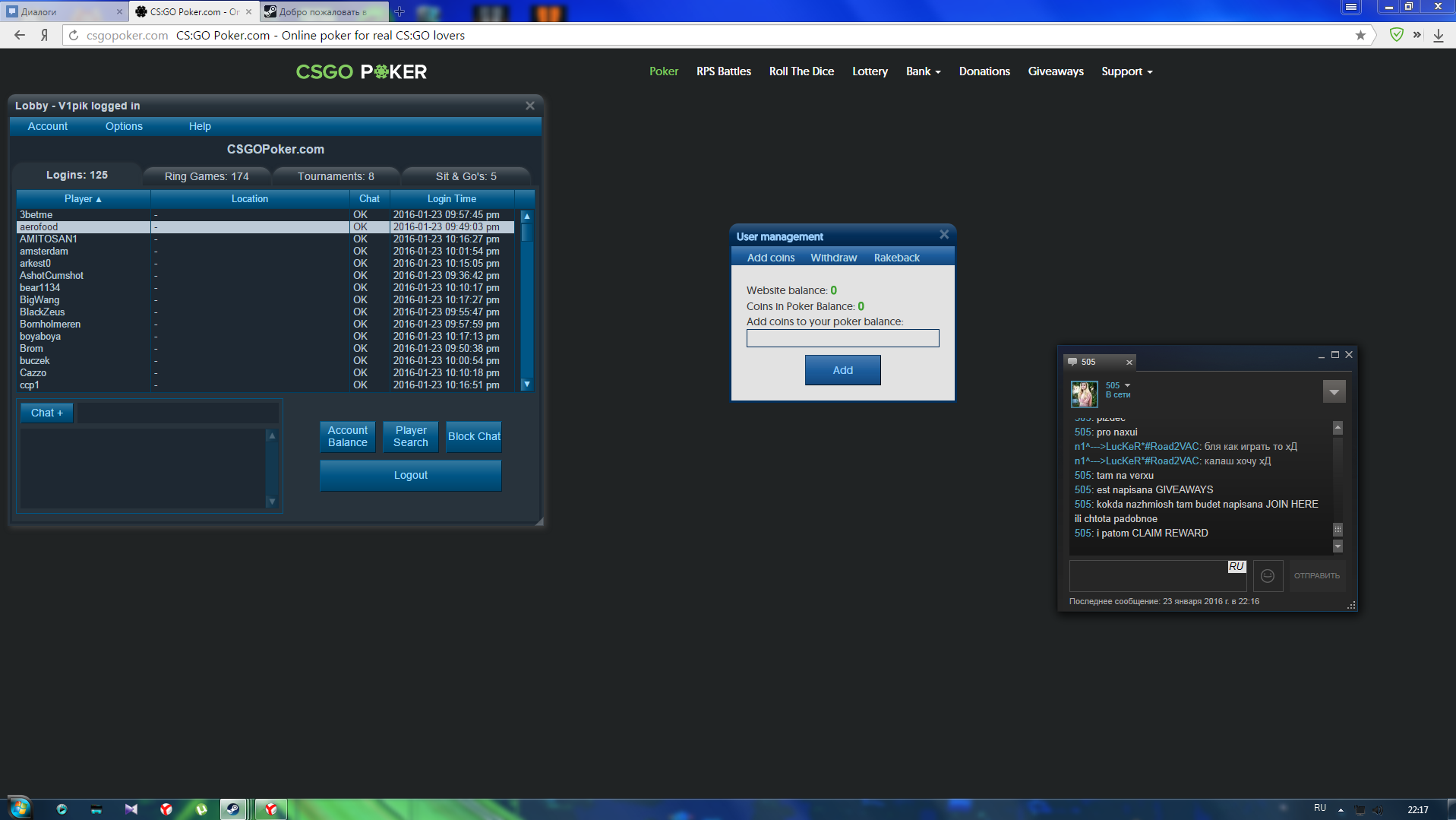Expand the 505 friend name dropdown arrow

tap(1127, 385)
